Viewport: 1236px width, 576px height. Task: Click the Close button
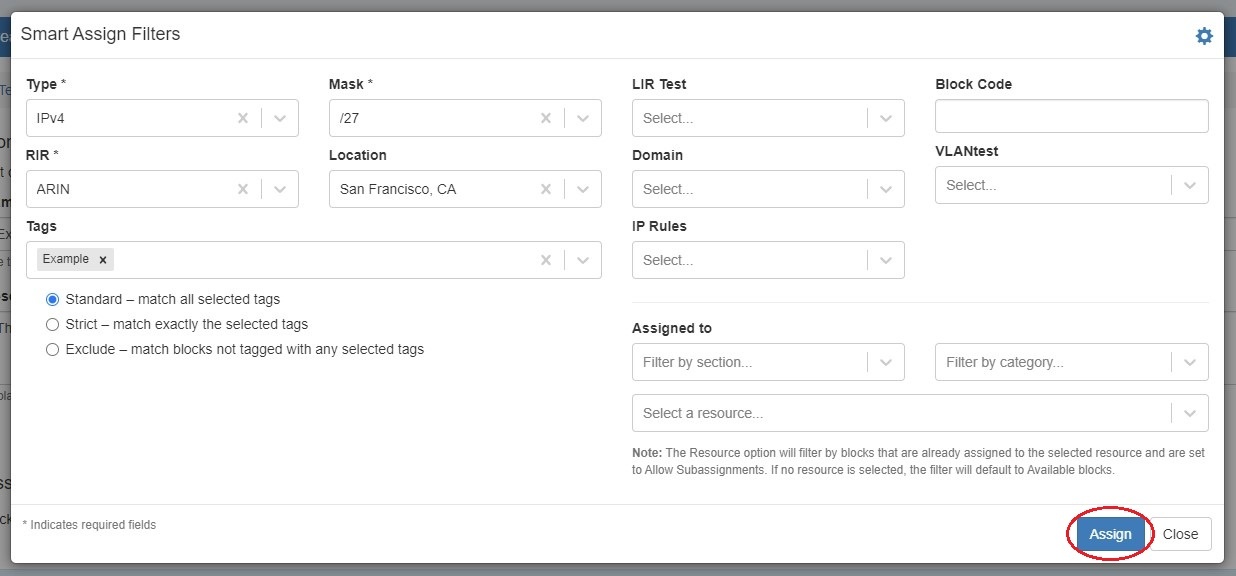(1180, 534)
